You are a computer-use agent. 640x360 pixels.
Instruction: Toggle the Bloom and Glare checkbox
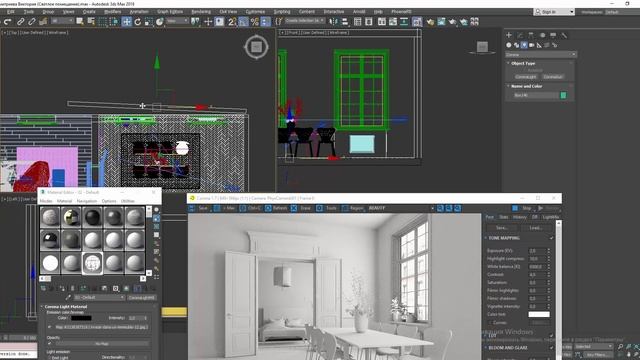[551, 348]
